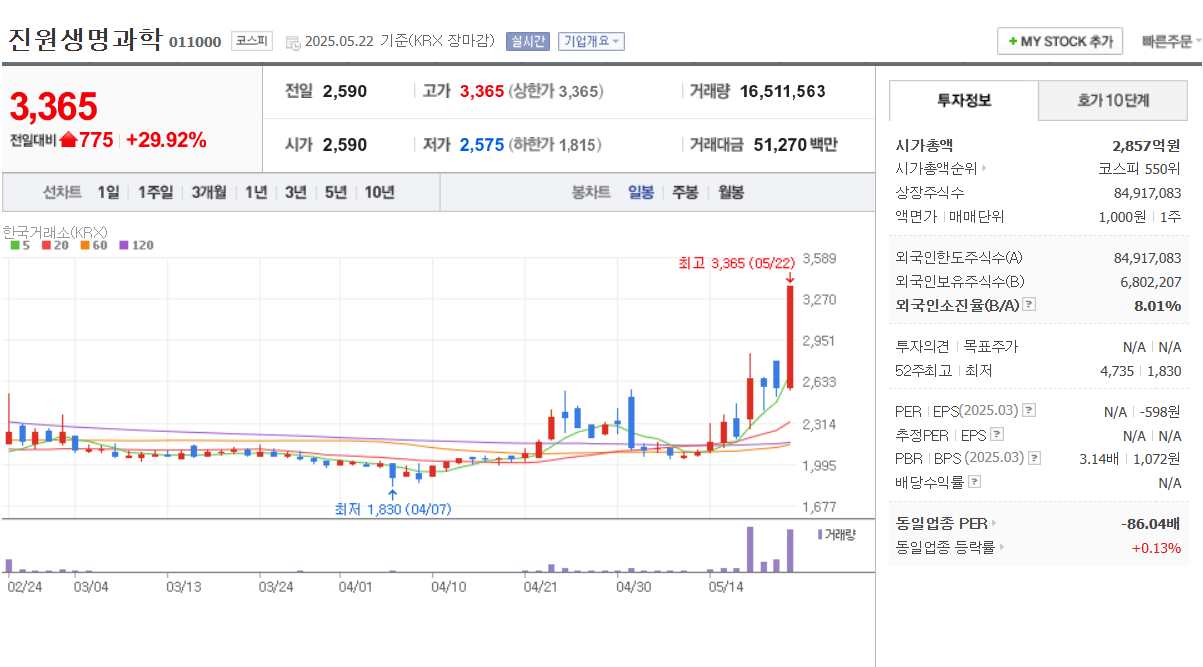
Task: Click the 최고 3,365 (05/22) chart marker
Action: point(736,264)
